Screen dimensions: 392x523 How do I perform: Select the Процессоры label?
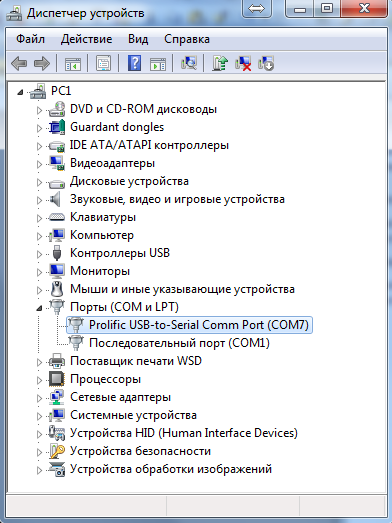pos(105,379)
